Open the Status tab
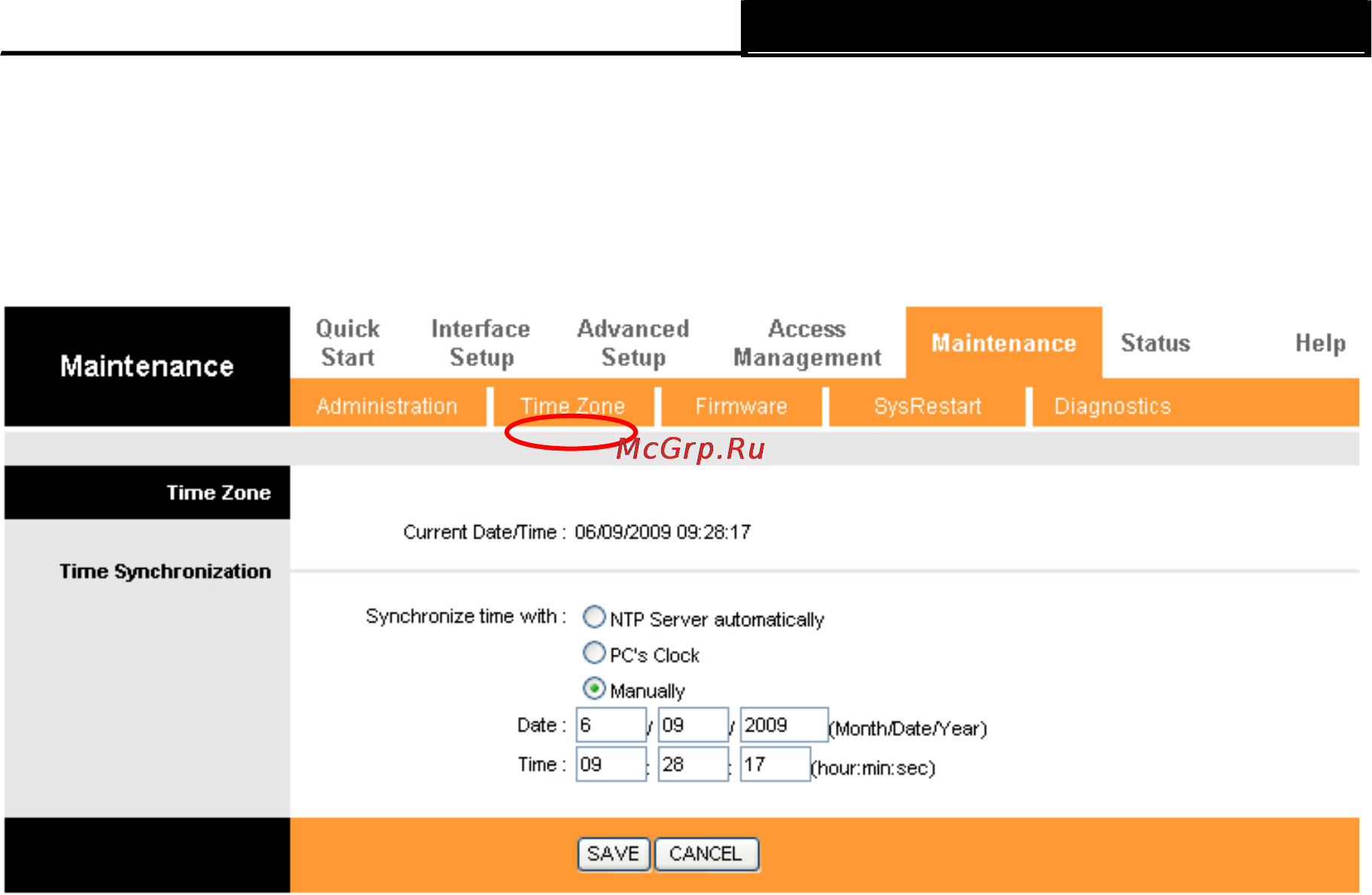The width and height of the screenshot is (1372, 895). pyautogui.click(x=1155, y=343)
